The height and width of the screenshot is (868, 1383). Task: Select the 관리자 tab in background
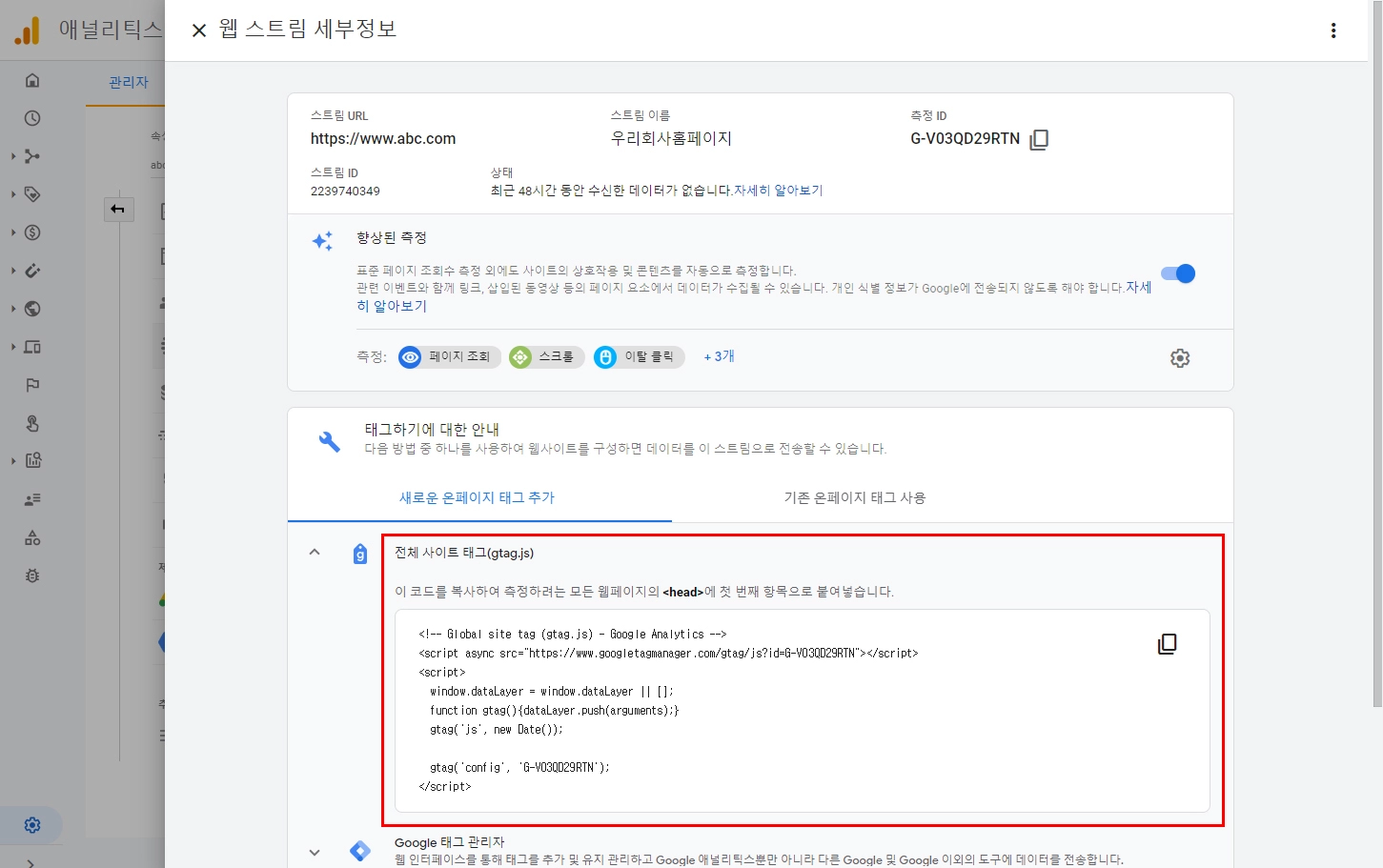coord(129,83)
